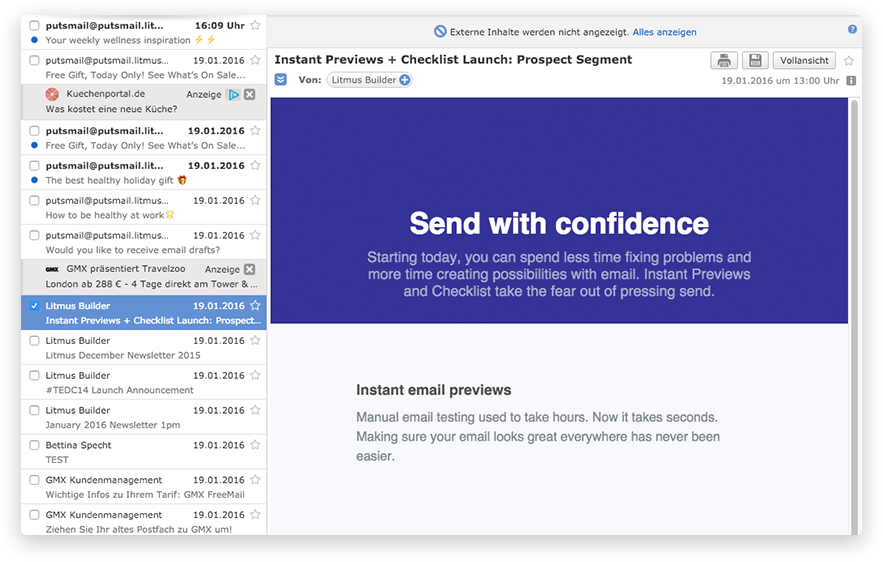Open the Kuechenportal.de Was kostet eine neue Küche ad
Viewport: 883px width, 562px height.
click(x=144, y=102)
